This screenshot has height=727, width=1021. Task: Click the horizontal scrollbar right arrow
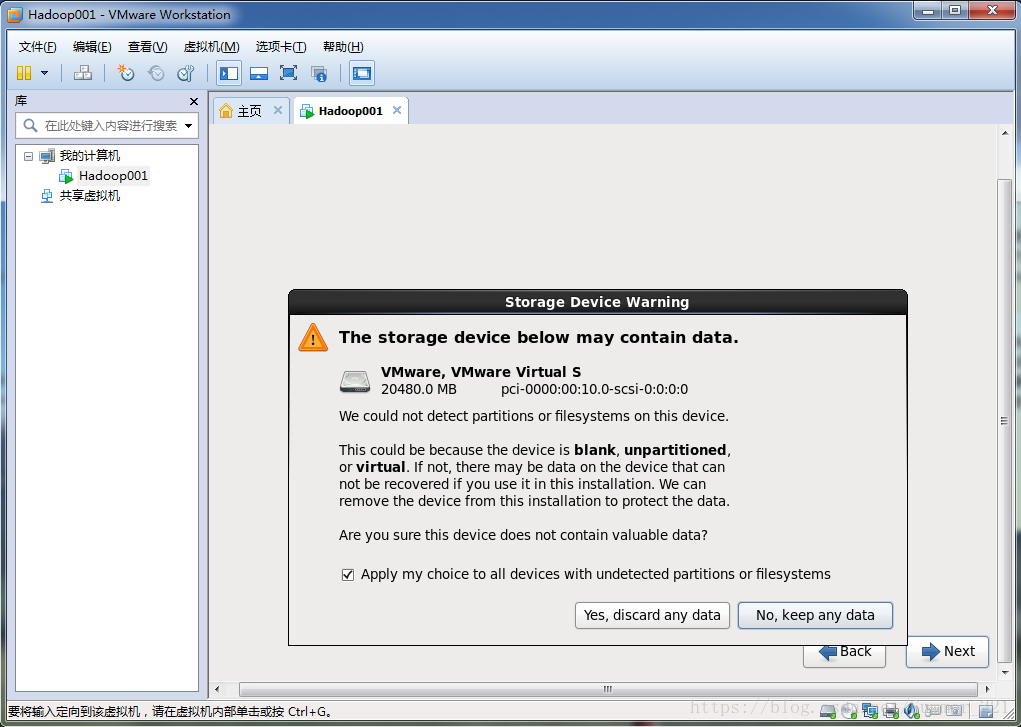(x=988, y=689)
